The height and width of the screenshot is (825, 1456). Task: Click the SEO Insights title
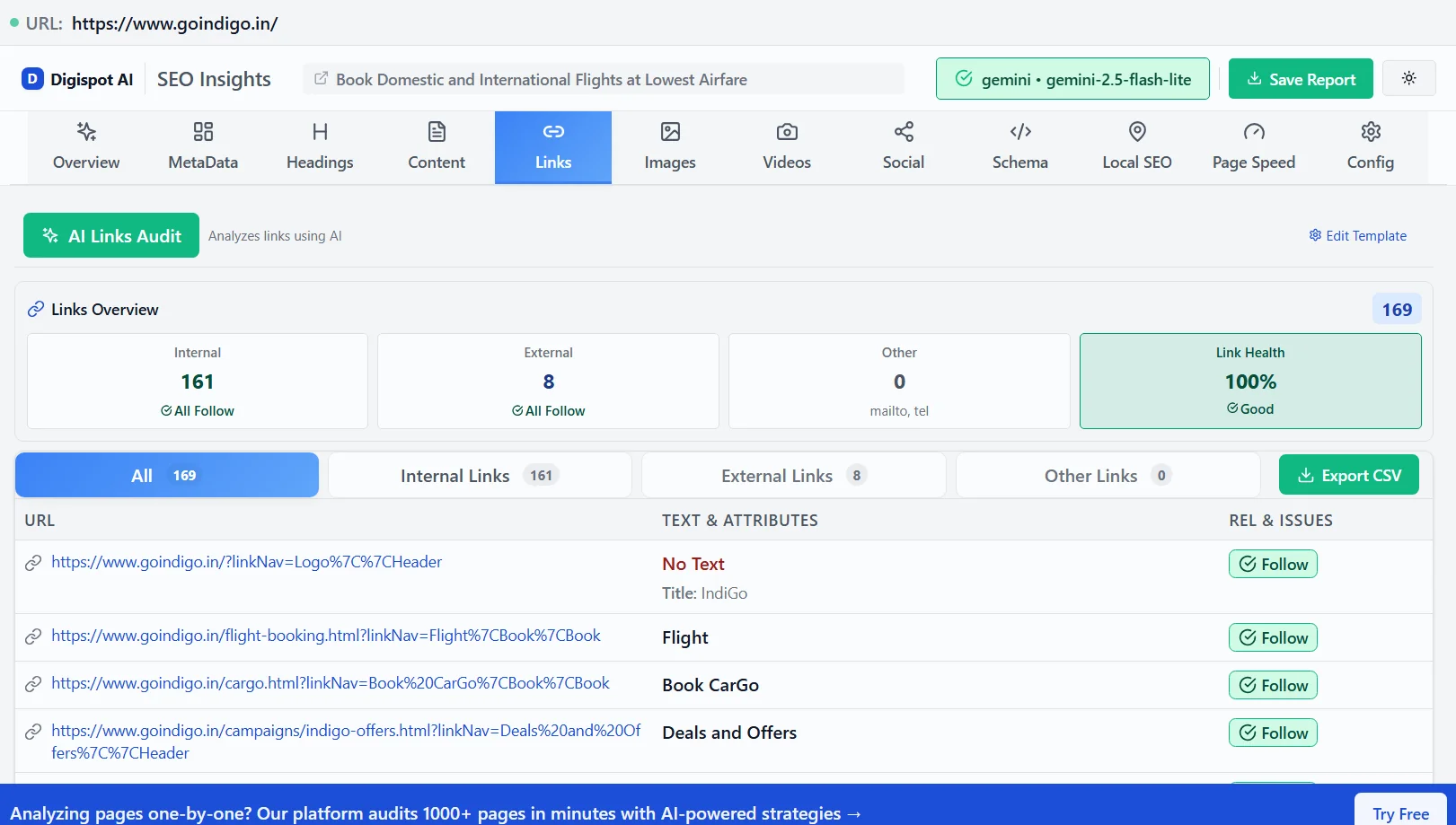pyautogui.click(x=214, y=79)
